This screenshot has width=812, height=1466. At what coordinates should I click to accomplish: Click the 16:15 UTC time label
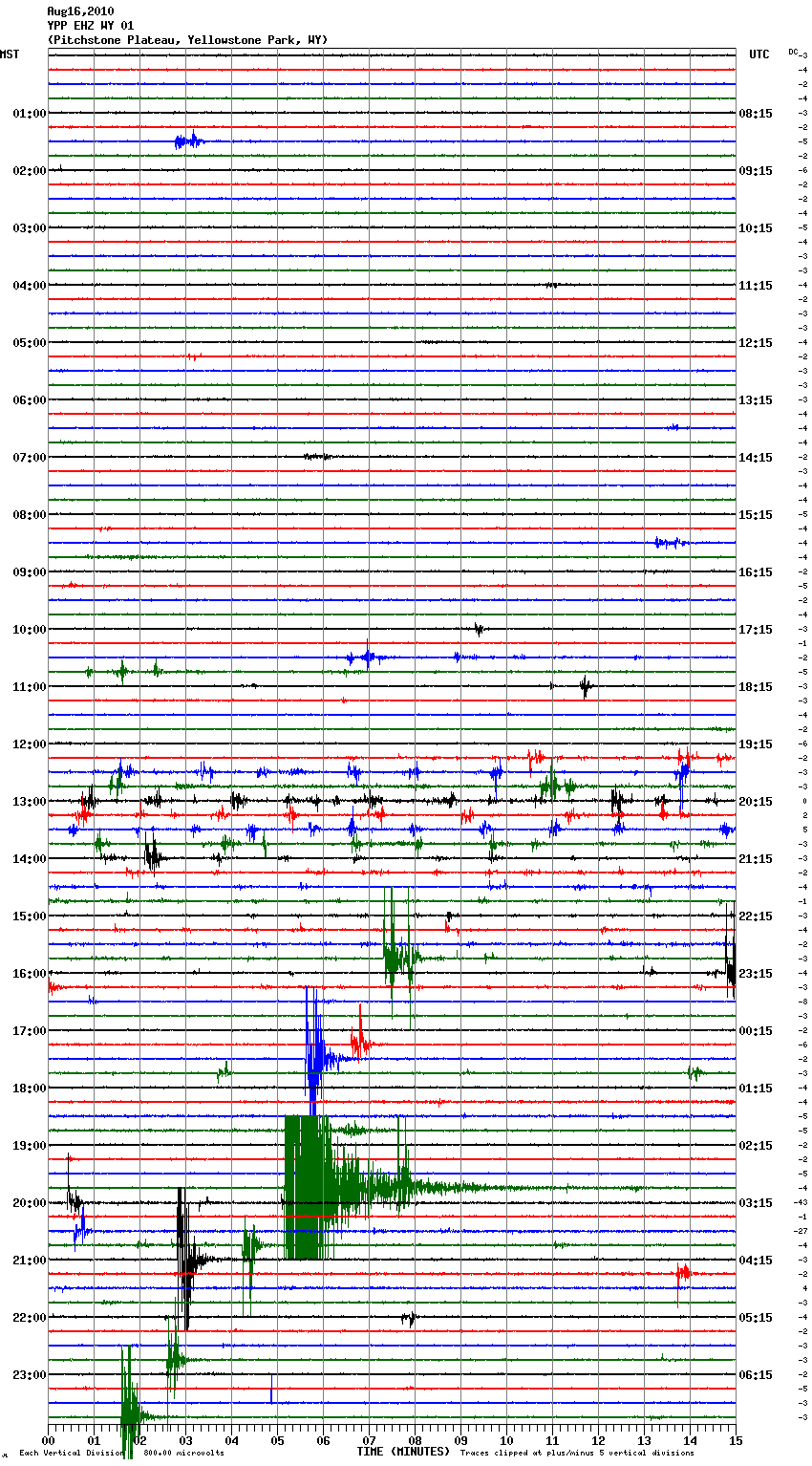(x=756, y=572)
